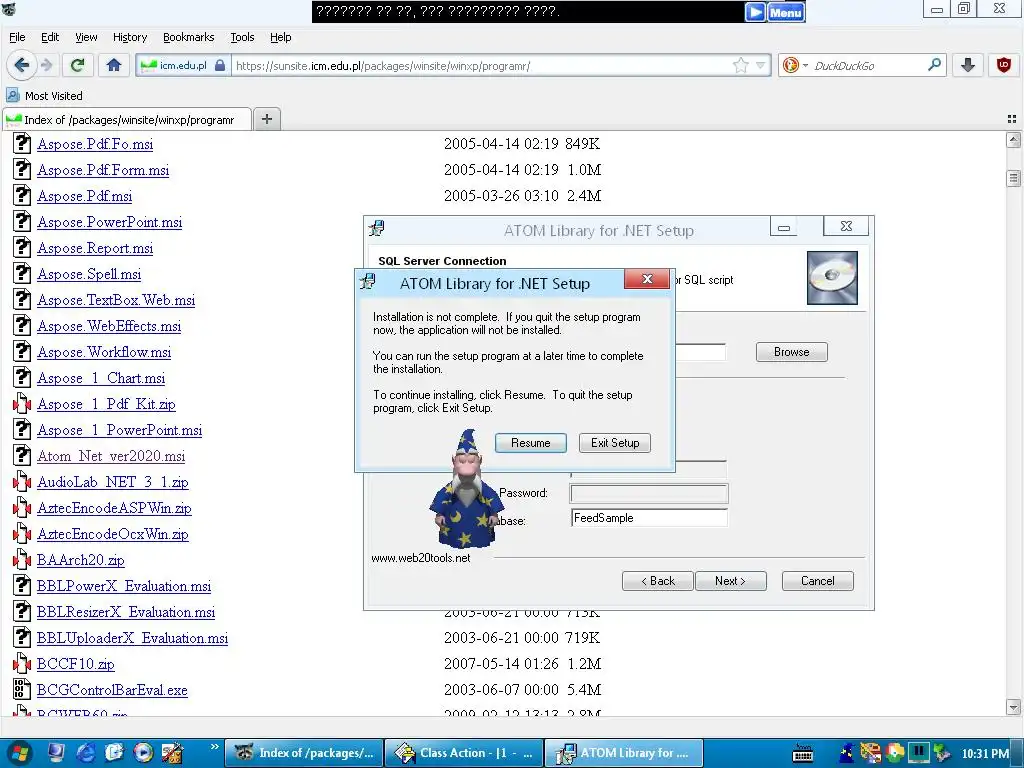Launch media player from quick launch
The image size is (1024, 768).
pos(143,753)
